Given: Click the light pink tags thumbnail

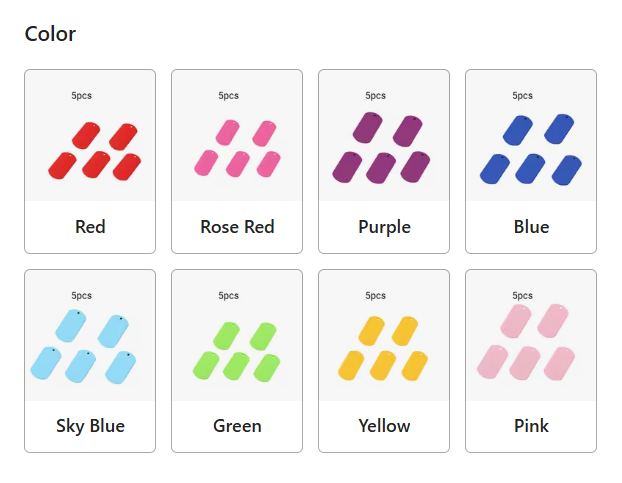Looking at the screenshot, I should (531, 335).
